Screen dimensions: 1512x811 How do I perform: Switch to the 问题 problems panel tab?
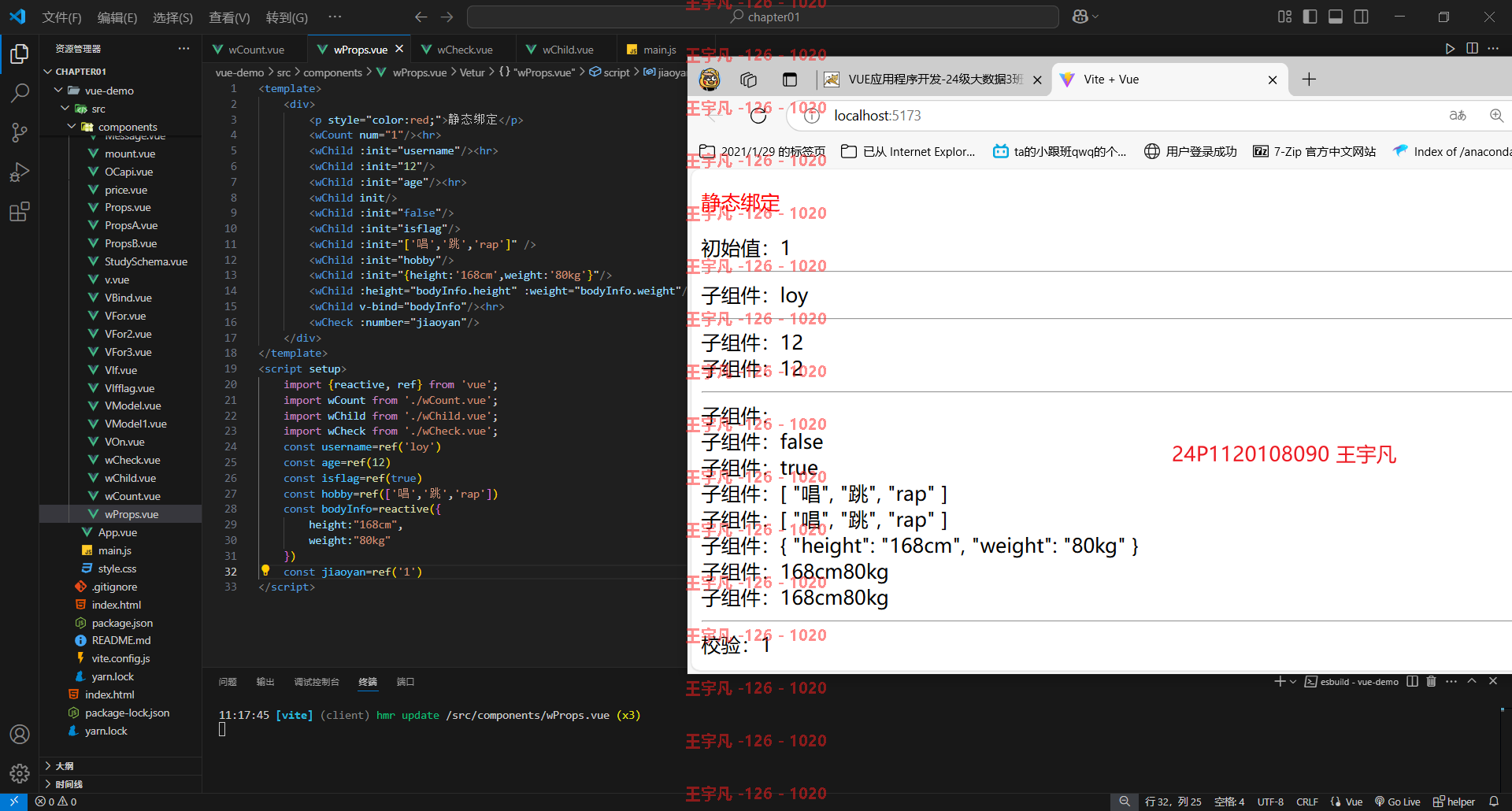click(228, 682)
